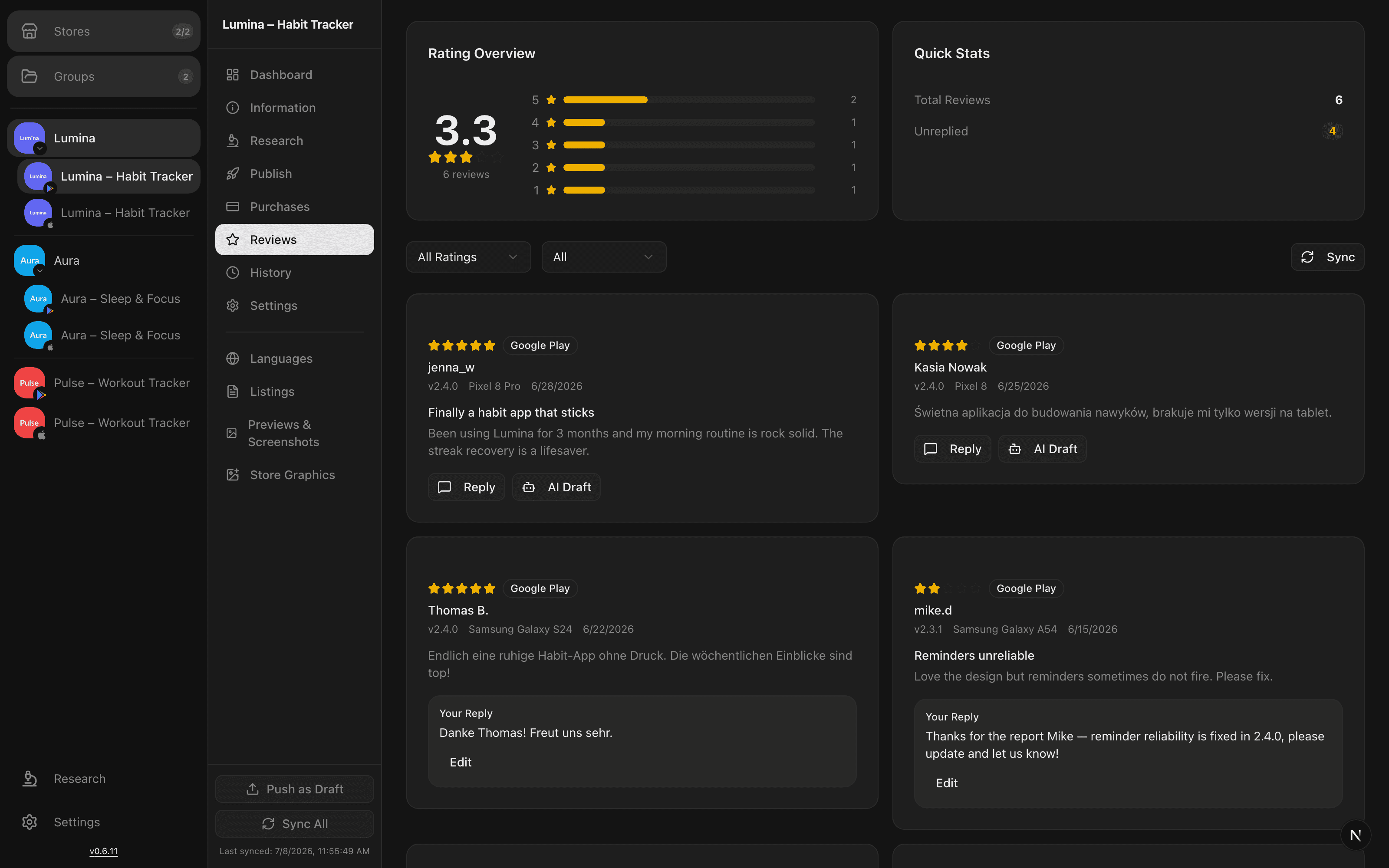Click the Google Play tag on mike.d's review

click(1026, 589)
